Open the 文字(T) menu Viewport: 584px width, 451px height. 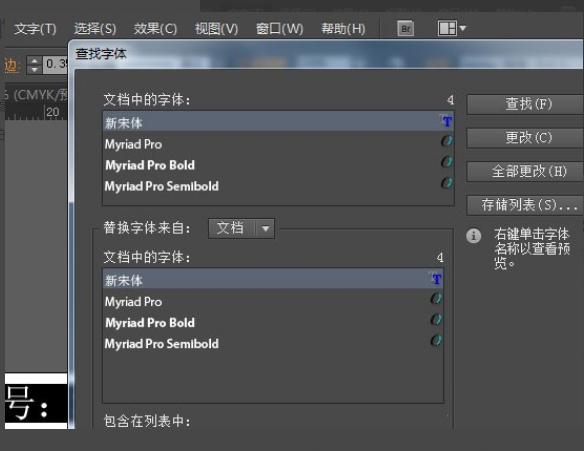pyautogui.click(x=35, y=29)
